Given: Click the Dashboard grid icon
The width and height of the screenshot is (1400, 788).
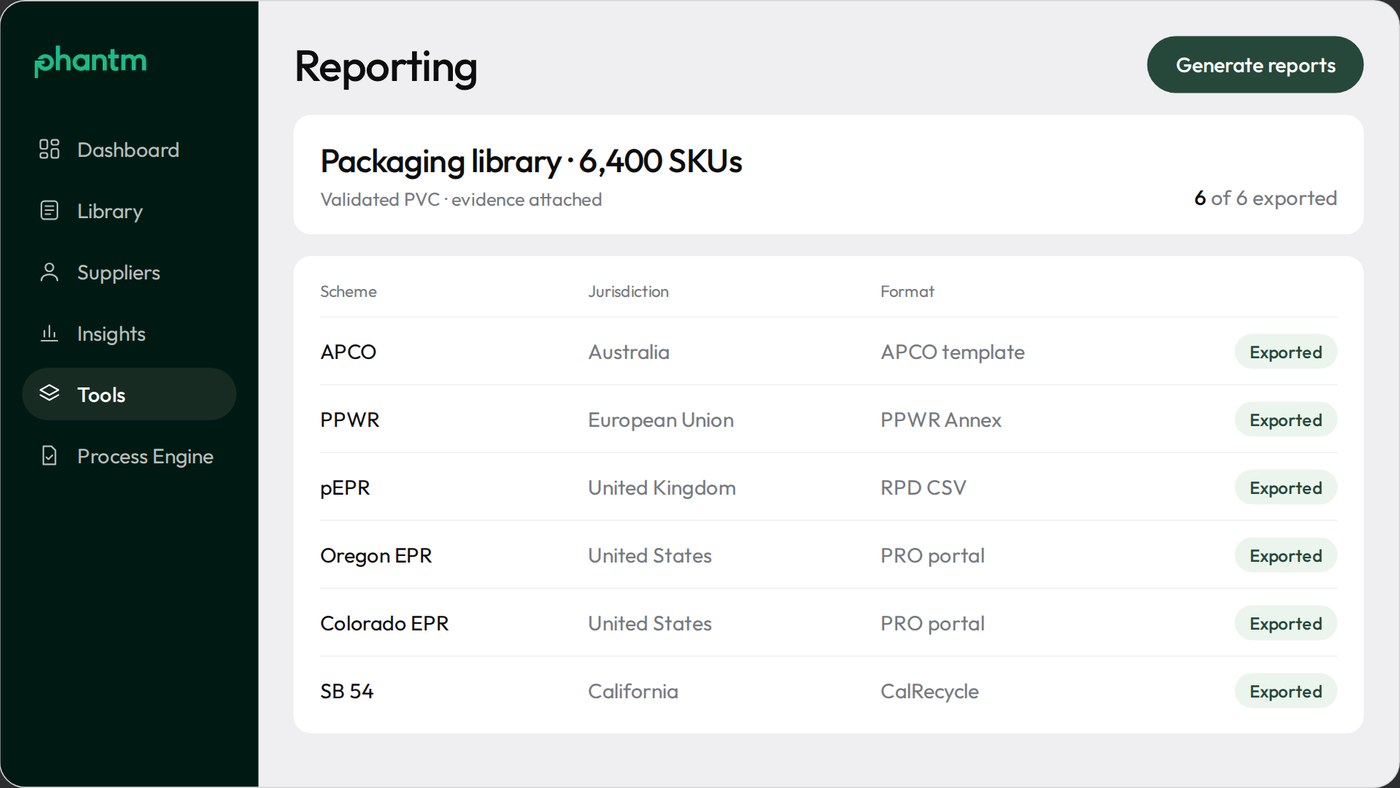Looking at the screenshot, I should (x=49, y=150).
